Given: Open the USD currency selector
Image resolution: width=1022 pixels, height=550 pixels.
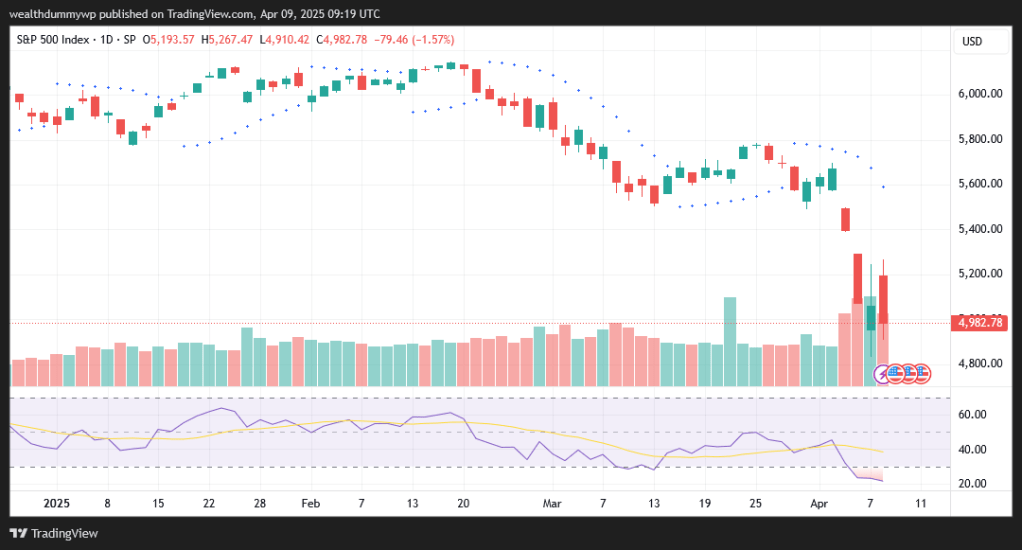Looking at the screenshot, I should (972, 41).
